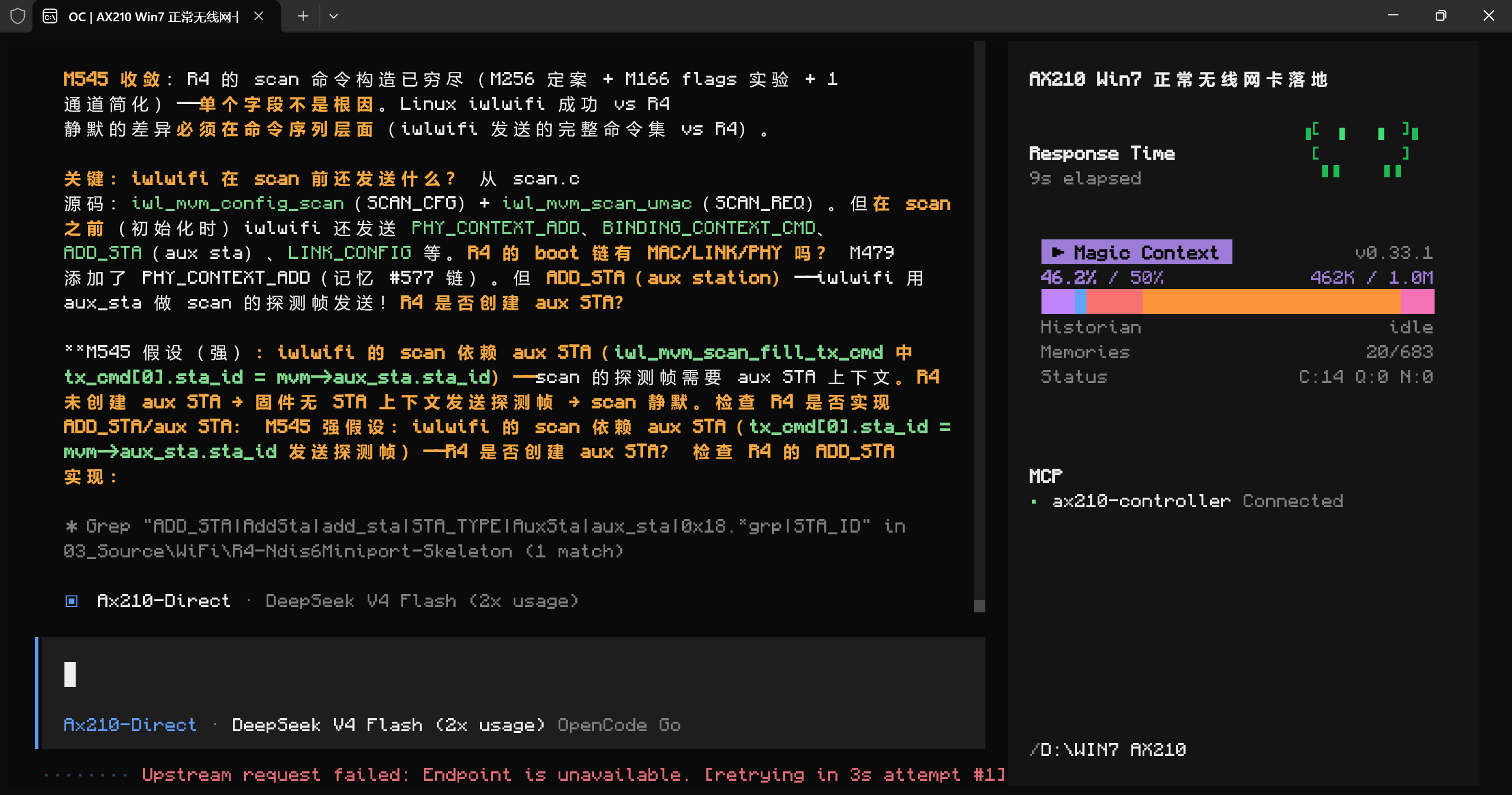Click the Magic Context badge

1136,252
